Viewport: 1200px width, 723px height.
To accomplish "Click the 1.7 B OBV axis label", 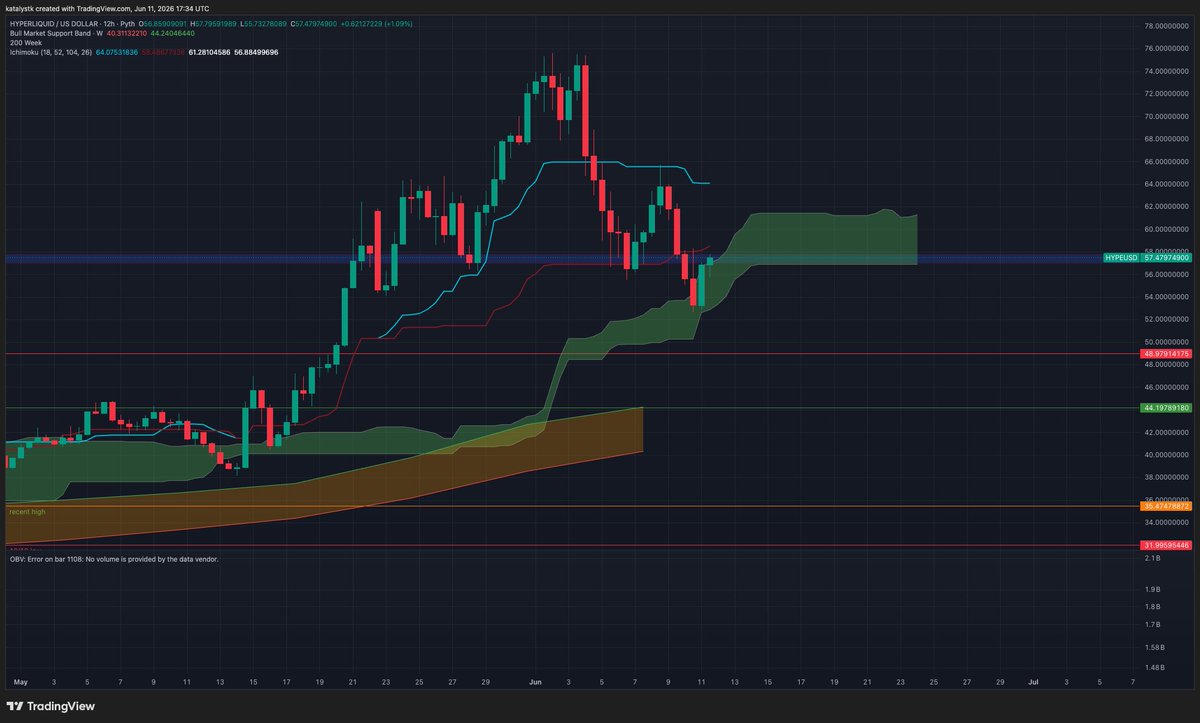I will (x=1152, y=624).
